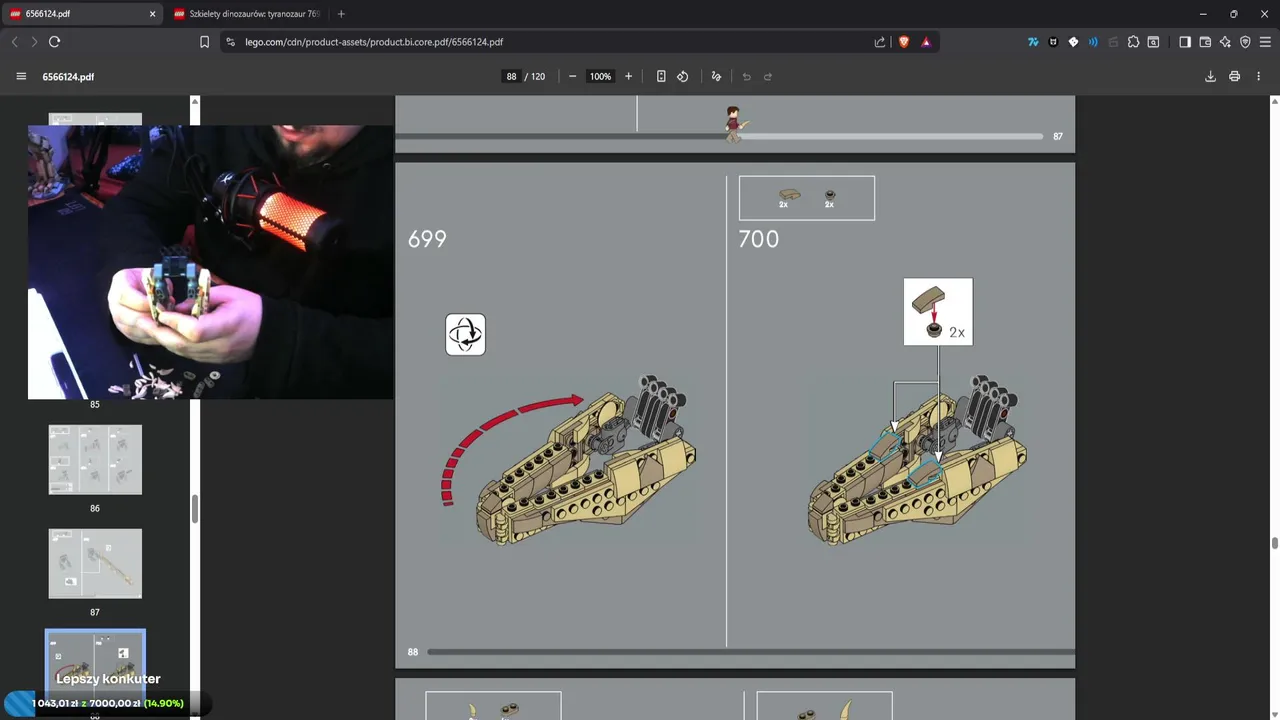Open Brave Wallet icon
The height and width of the screenshot is (720, 1280).
tap(1205, 42)
